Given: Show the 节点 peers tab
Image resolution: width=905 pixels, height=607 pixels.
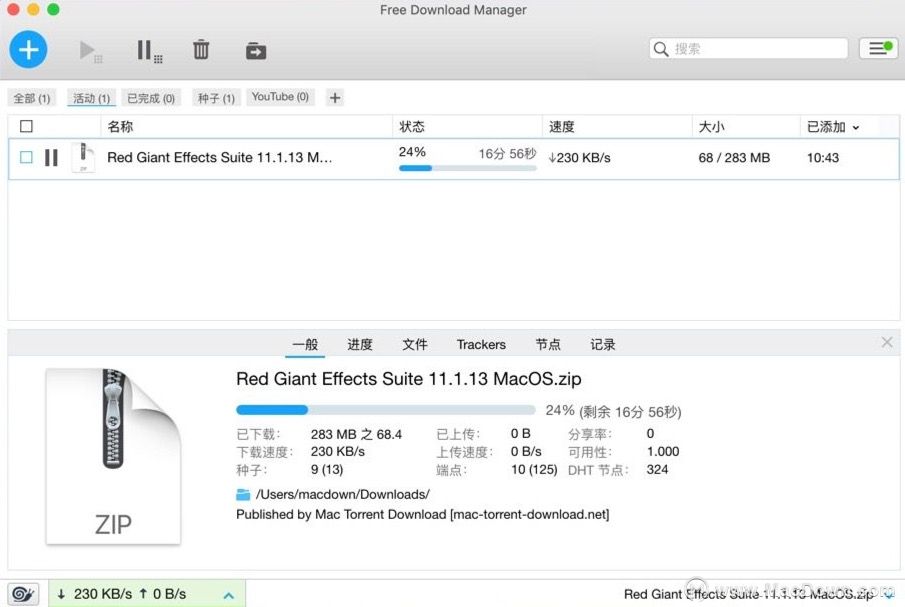Looking at the screenshot, I should click(548, 344).
